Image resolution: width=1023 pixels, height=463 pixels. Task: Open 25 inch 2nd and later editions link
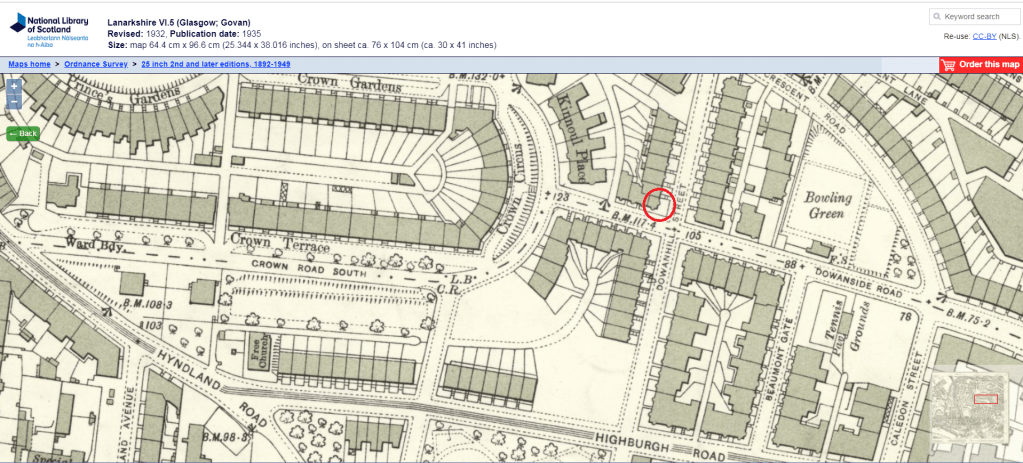[x=216, y=64]
